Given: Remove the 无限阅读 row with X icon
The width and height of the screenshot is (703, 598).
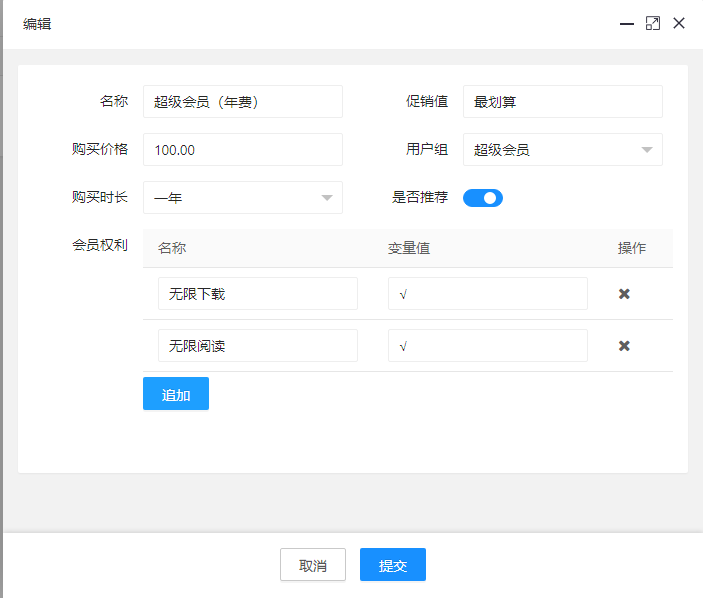Looking at the screenshot, I should point(624,346).
